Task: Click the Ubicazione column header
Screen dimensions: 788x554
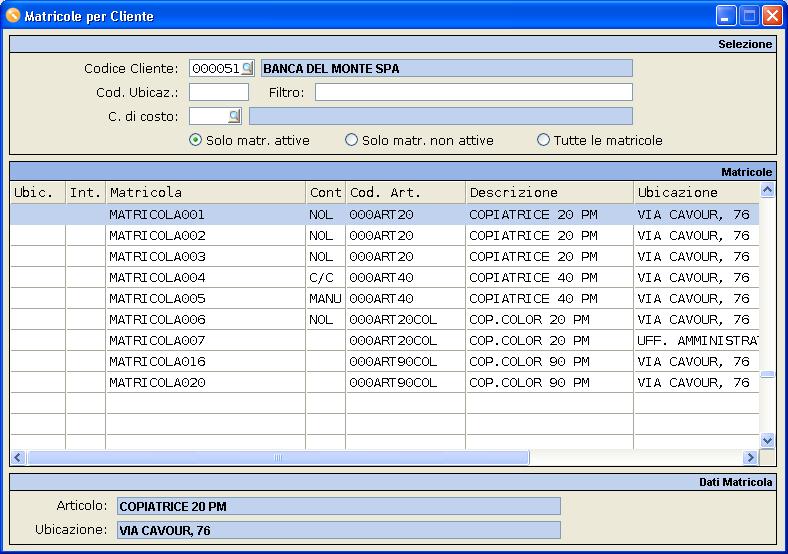Action: point(697,193)
